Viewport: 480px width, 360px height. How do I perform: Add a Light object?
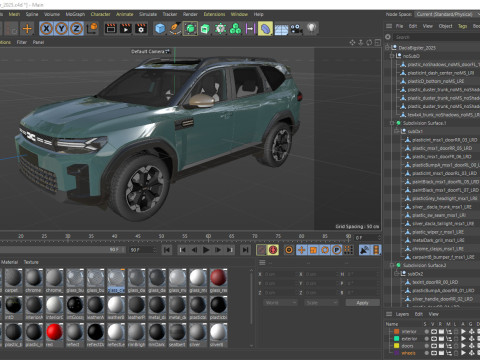311,28
